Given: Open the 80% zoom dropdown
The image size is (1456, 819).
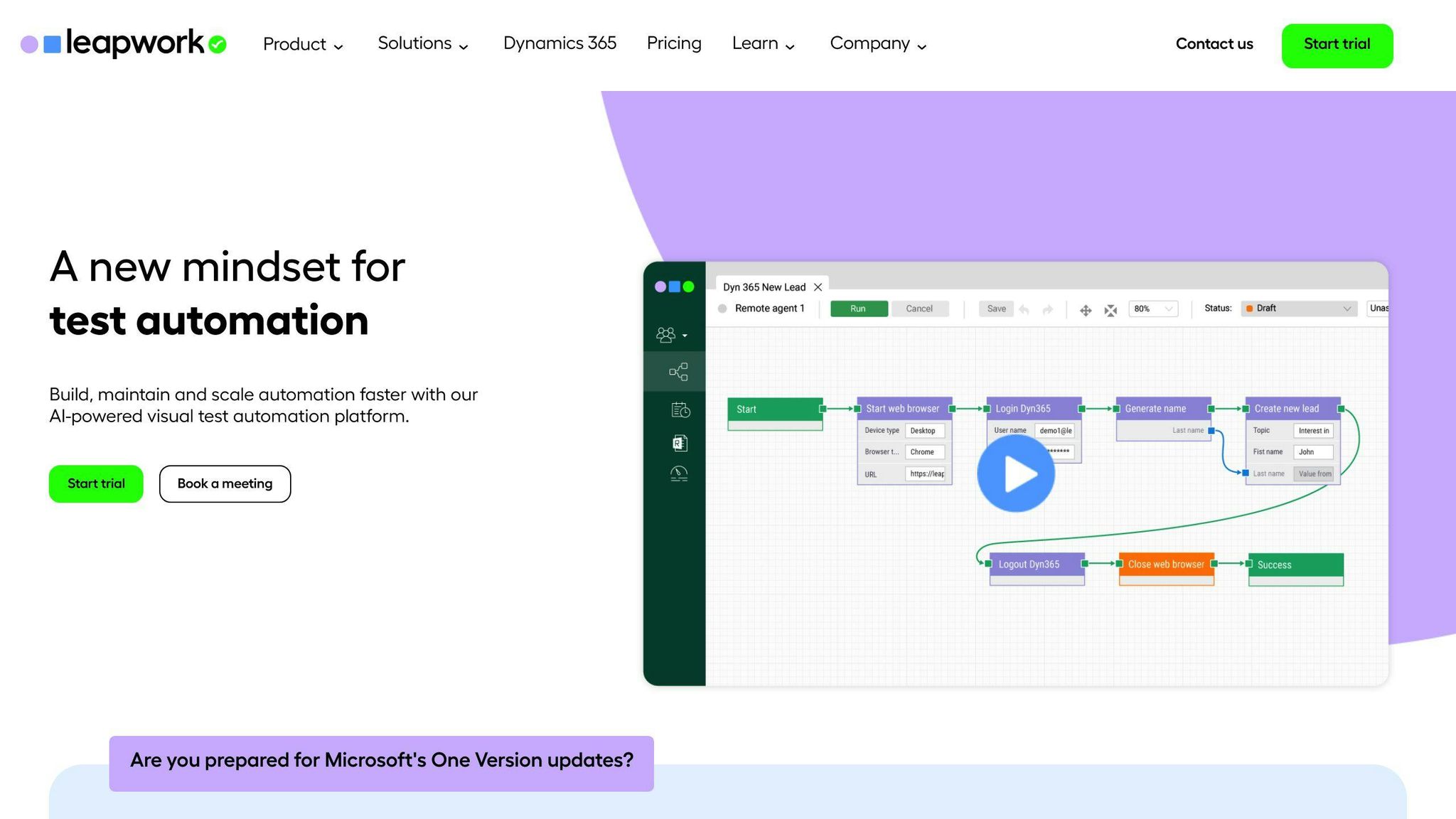Looking at the screenshot, I should [x=1153, y=309].
